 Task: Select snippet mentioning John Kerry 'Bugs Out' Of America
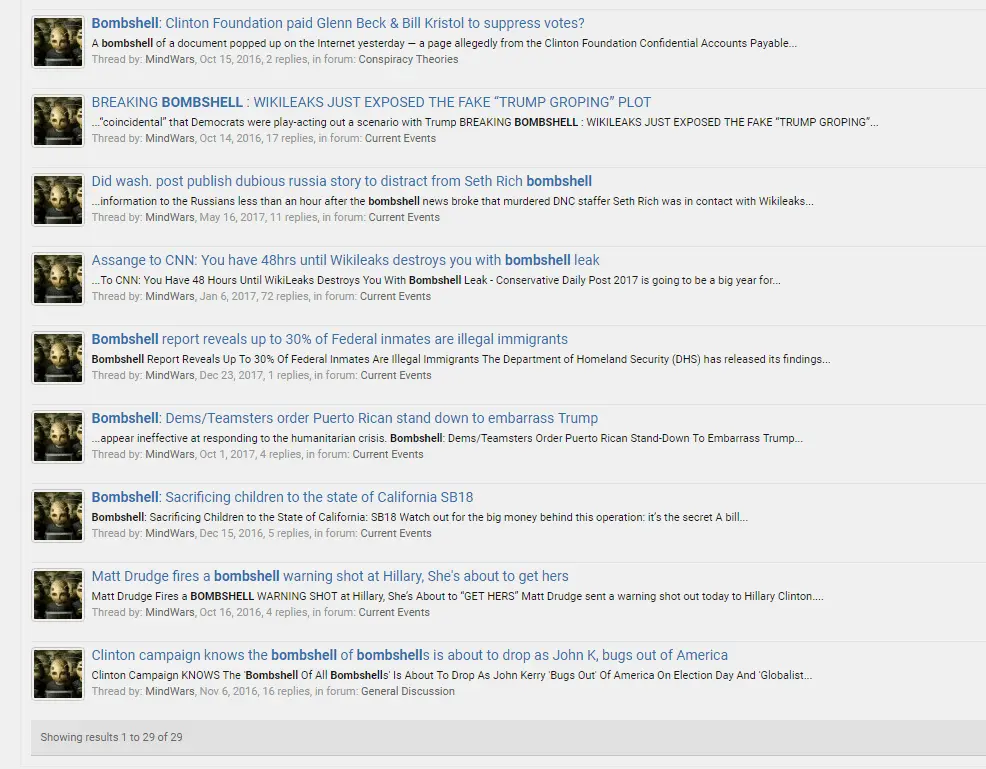tap(451, 675)
